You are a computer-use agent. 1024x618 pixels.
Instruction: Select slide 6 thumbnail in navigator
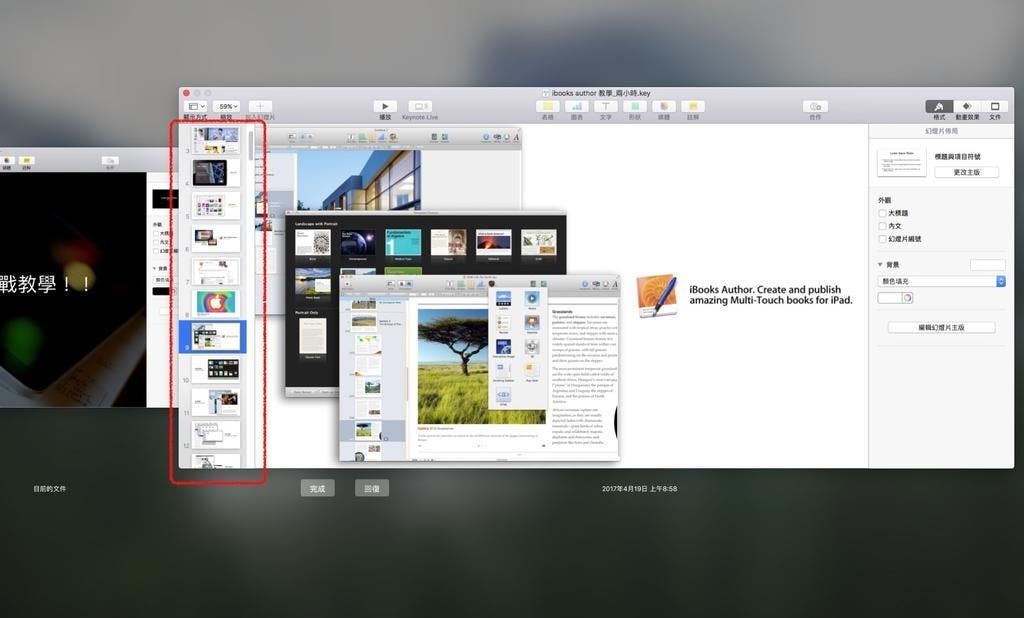[x=216, y=238]
